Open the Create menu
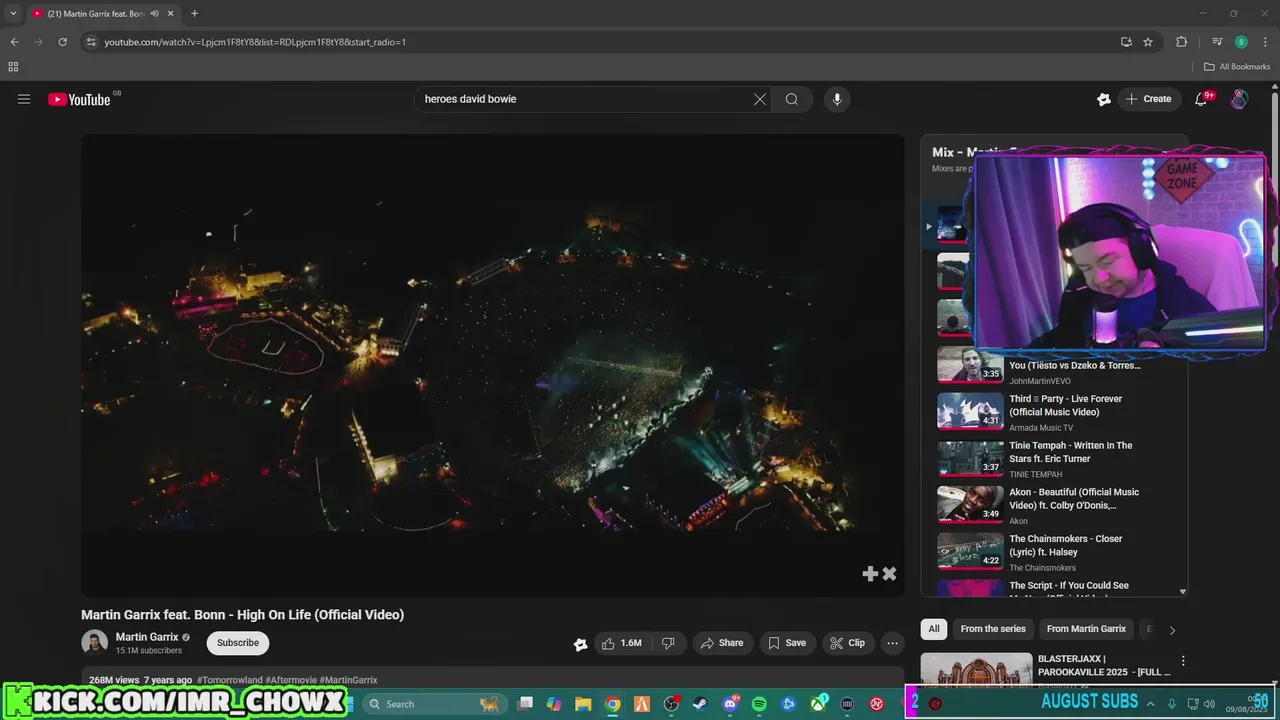1280x720 pixels. tap(1149, 99)
